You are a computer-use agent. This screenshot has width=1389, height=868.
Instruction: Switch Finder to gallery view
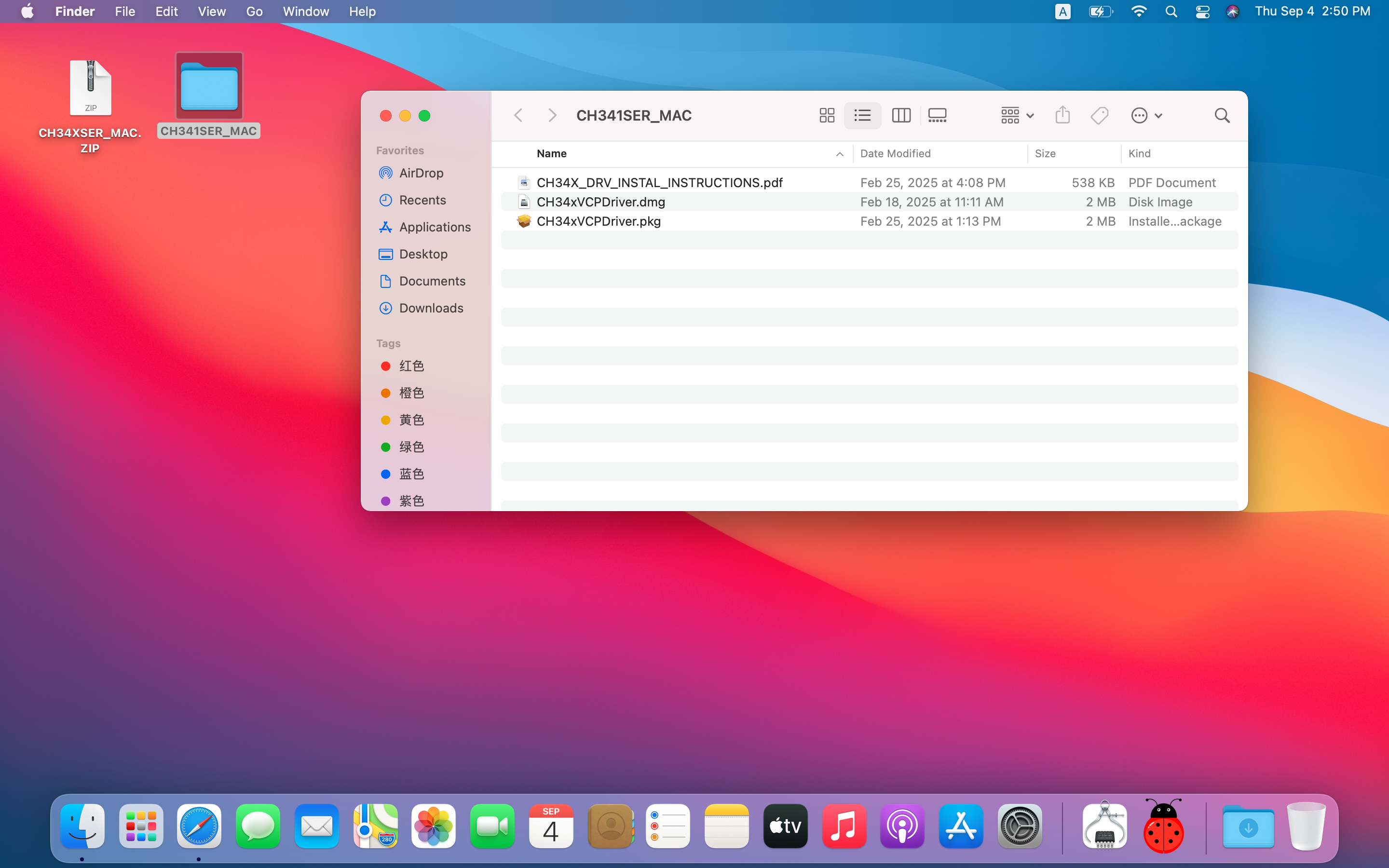(x=937, y=115)
